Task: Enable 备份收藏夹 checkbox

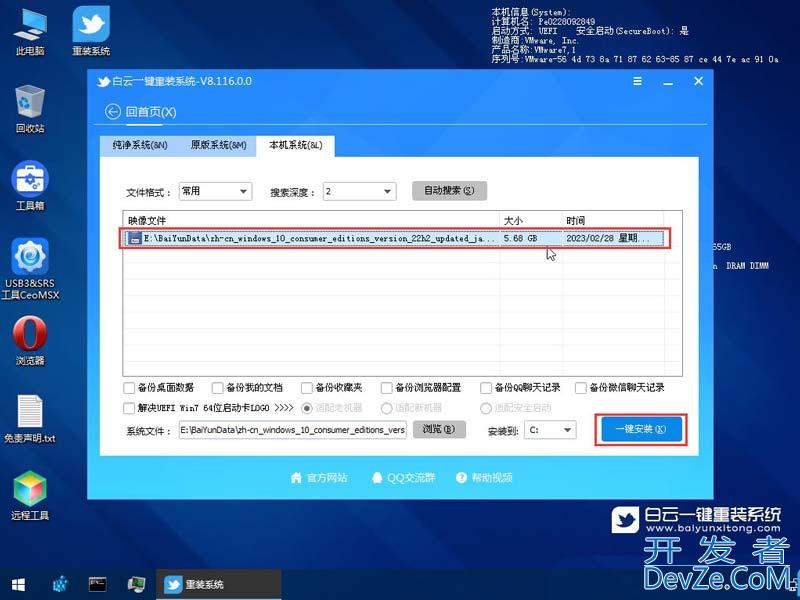Action: pyautogui.click(x=307, y=388)
